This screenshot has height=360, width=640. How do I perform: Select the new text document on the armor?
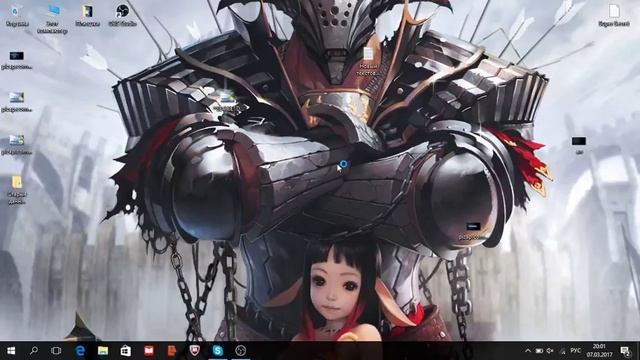368,61
